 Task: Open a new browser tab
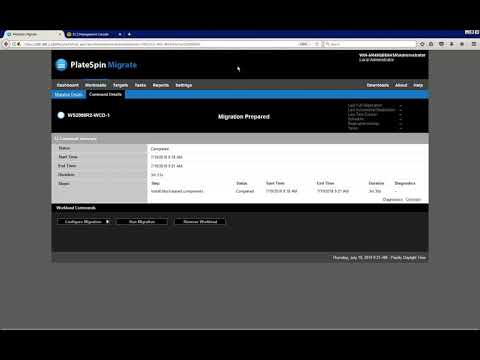(x=129, y=34)
